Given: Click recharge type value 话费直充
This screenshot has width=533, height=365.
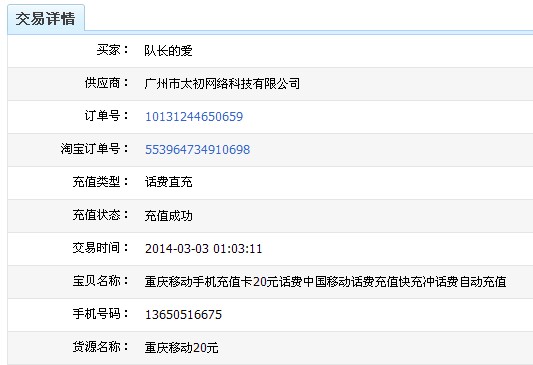Looking at the screenshot, I should (x=169, y=182).
